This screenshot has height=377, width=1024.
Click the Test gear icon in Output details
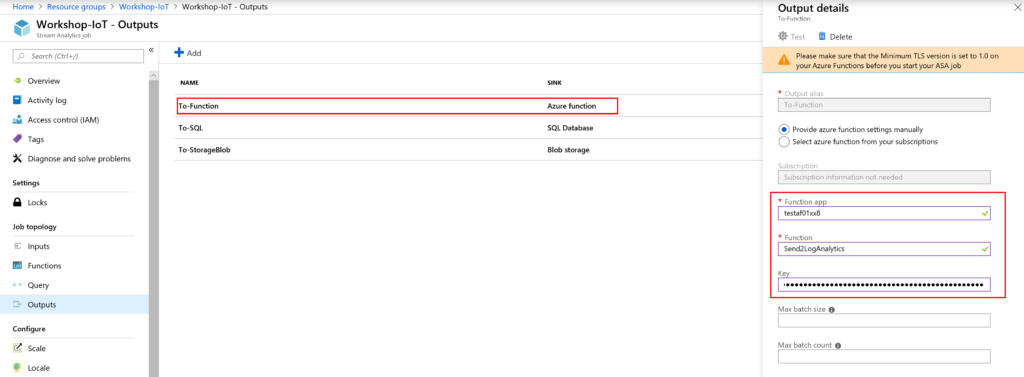(782, 37)
